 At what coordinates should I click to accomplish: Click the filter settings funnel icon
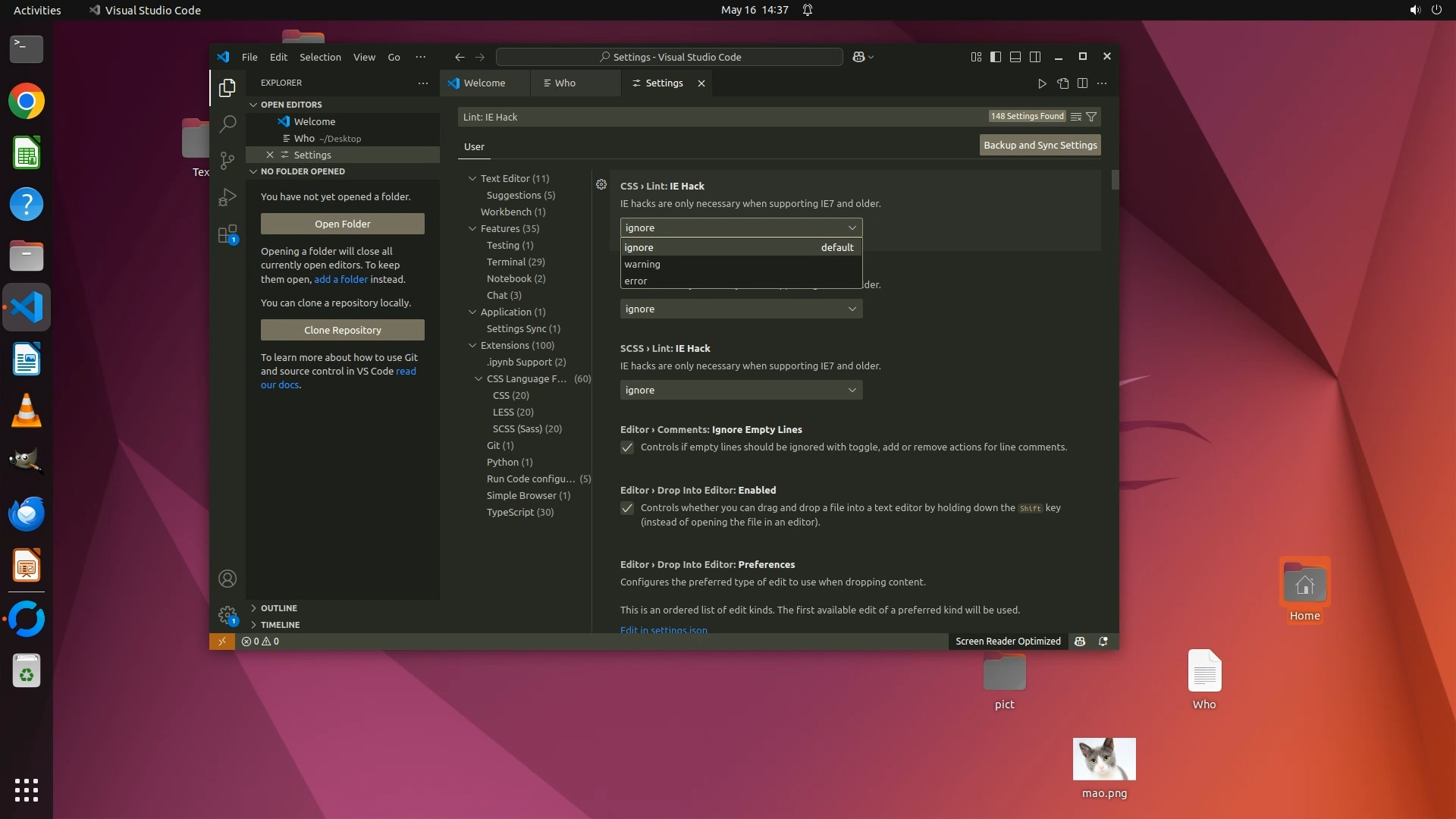1091,117
